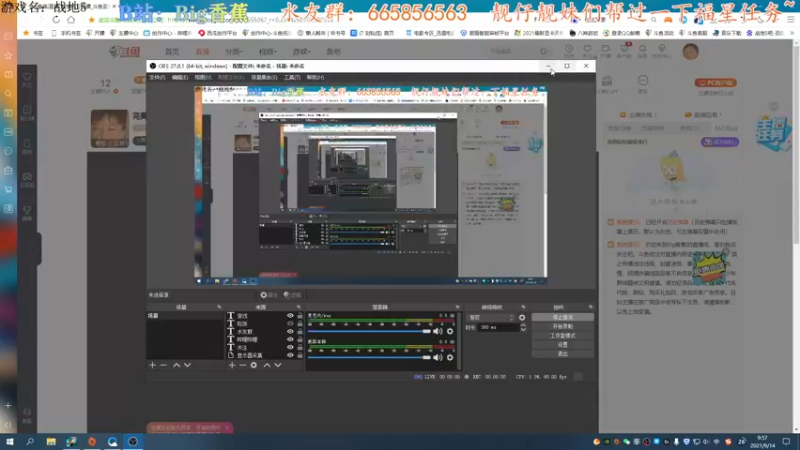Click 开始录制 button in OBS controls
800x450 pixels.
[x=562, y=327]
